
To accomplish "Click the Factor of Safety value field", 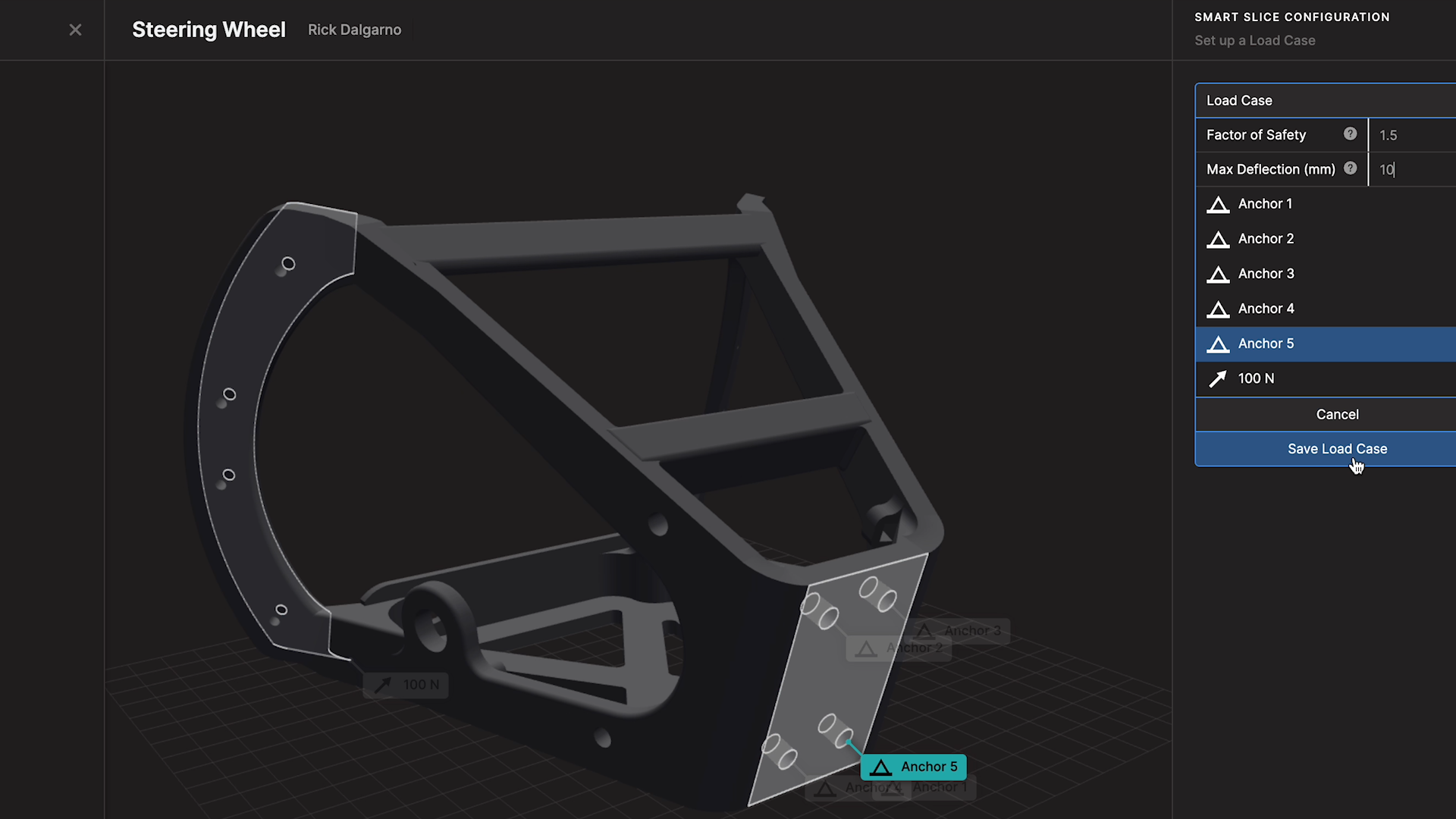I will (x=1410, y=134).
